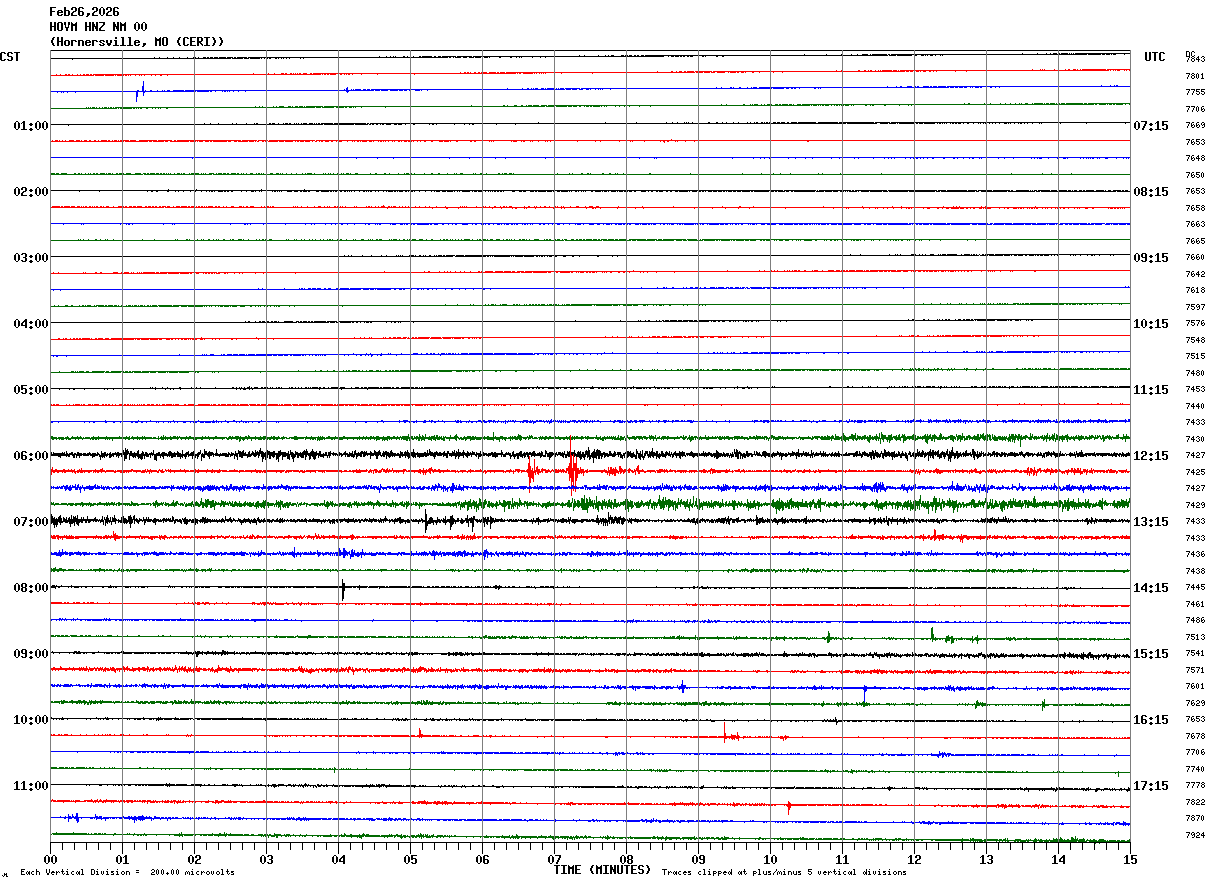Click the Hornersville, MO (CERI) location text
This screenshot has width=1210, height=886.
pos(137,42)
